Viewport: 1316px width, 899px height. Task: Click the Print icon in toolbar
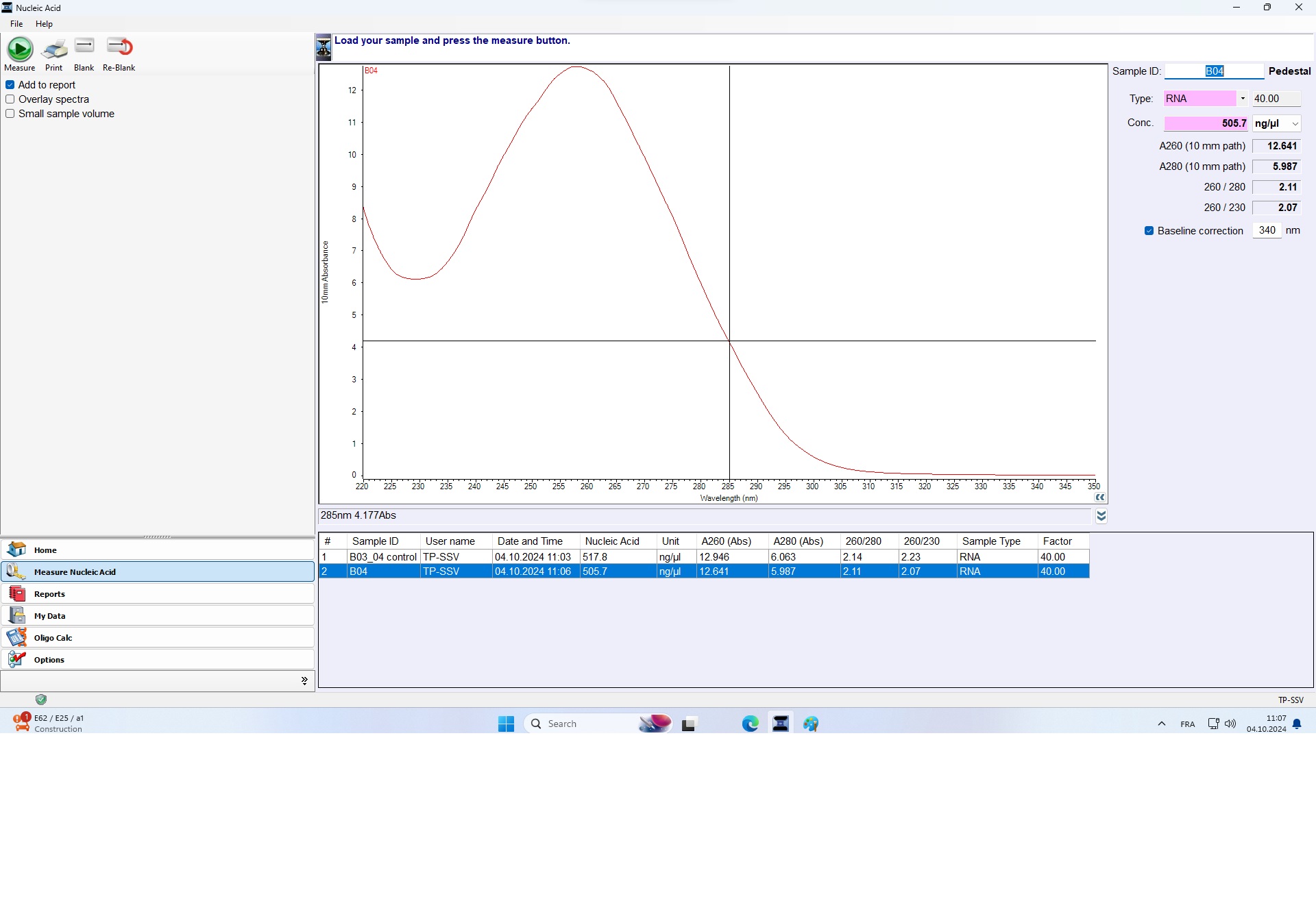tap(54, 49)
